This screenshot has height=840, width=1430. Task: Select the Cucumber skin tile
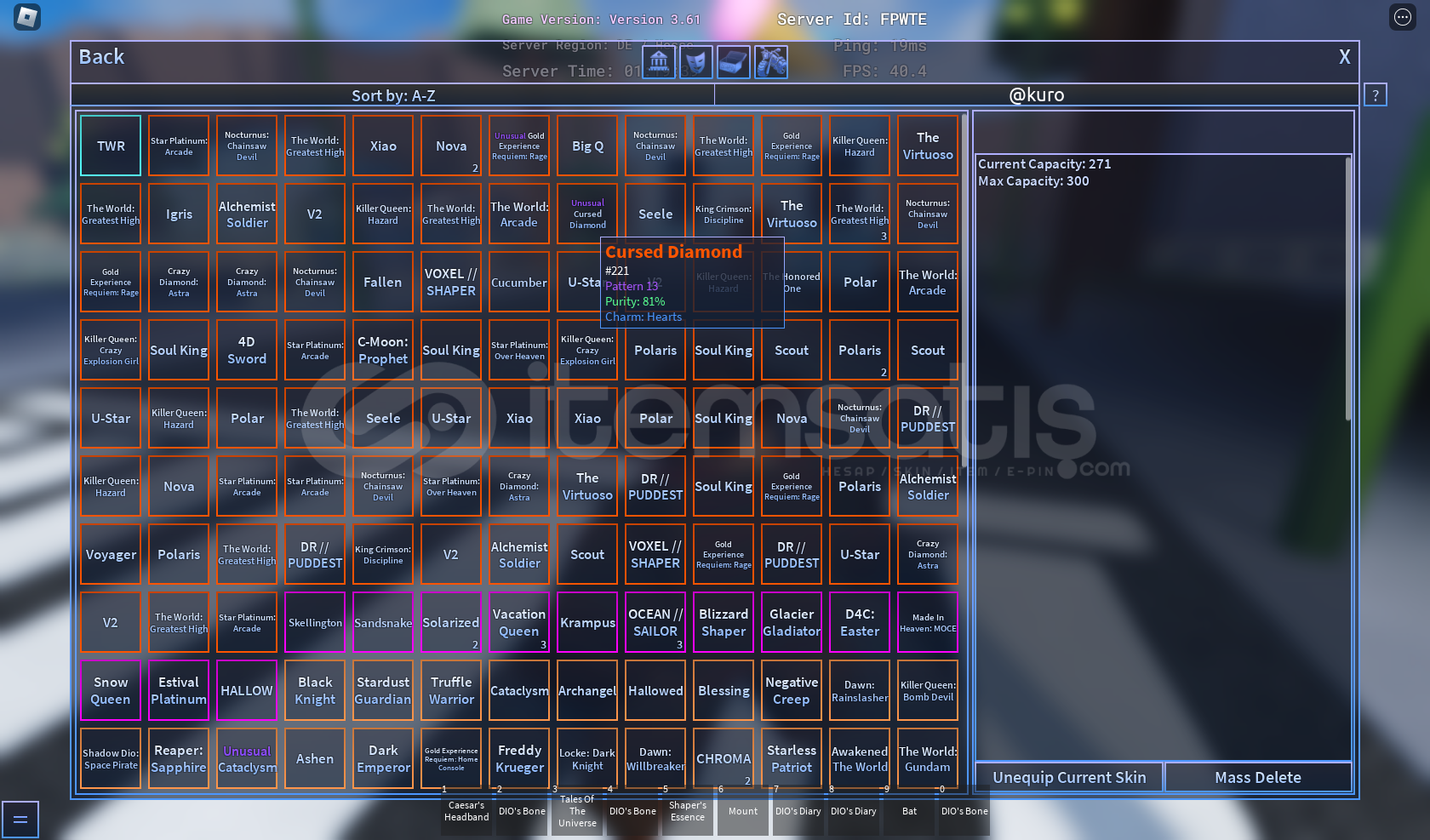click(519, 282)
